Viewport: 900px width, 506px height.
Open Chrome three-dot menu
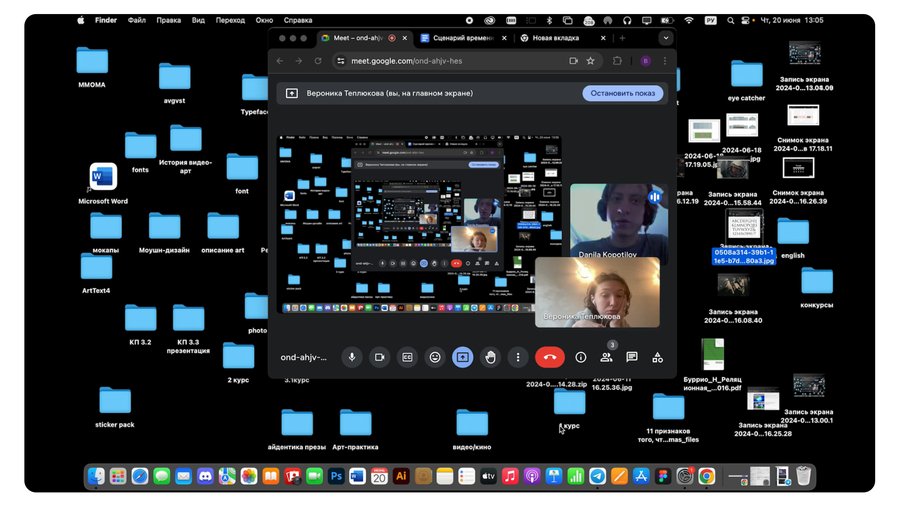pyautogui.click(x=665, y=61)
